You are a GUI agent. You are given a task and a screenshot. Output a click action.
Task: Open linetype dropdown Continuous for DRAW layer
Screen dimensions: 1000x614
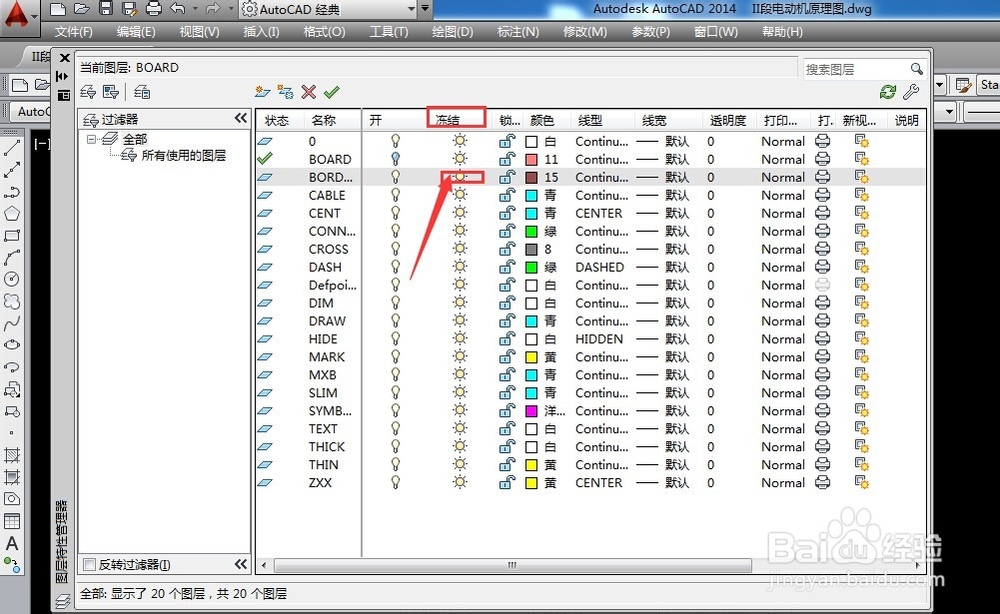point(601,321)
